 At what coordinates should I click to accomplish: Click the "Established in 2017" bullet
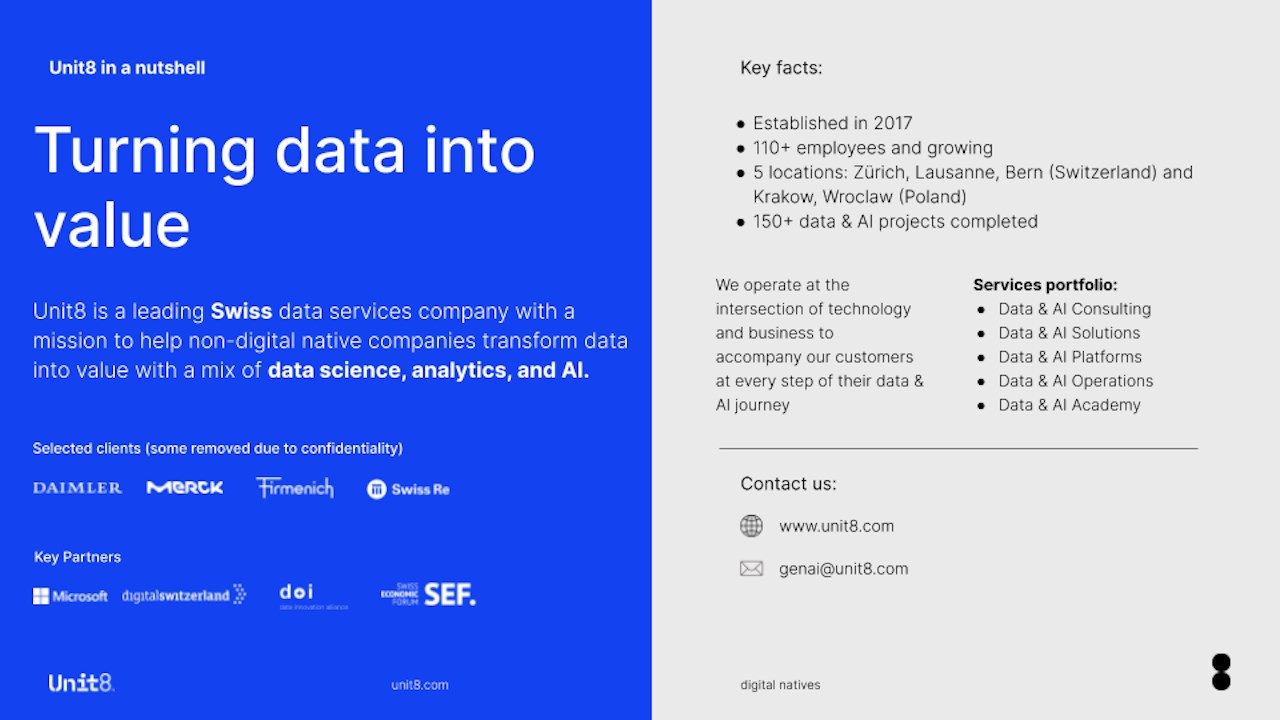click(x=832, y=123)
